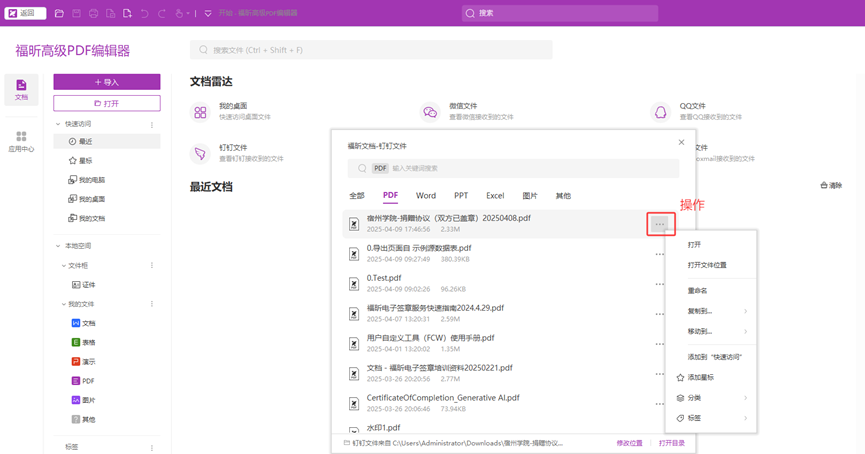Select the 图片 category under 我的文件
865x454 pixels.
click(84, 400)
